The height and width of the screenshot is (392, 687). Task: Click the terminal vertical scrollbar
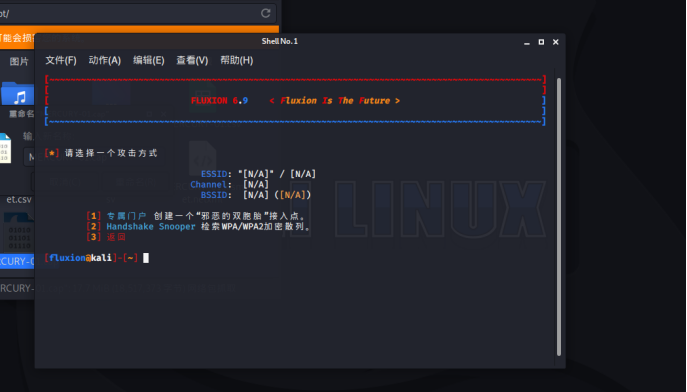559,217
